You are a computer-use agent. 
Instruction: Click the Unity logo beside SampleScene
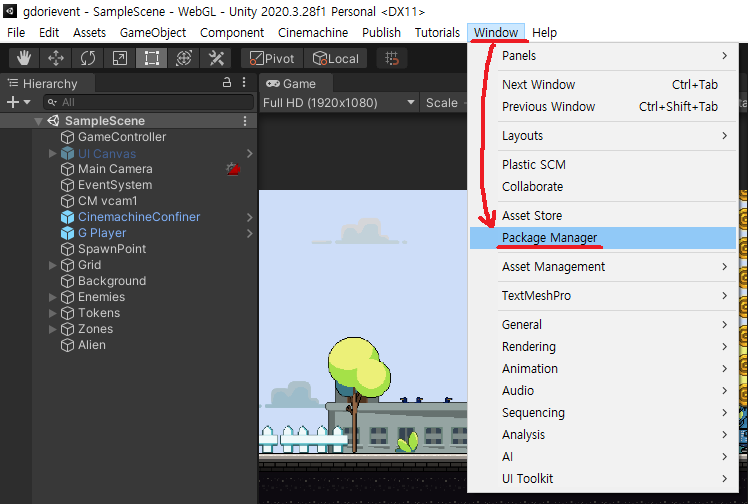(x=53, y=121)
